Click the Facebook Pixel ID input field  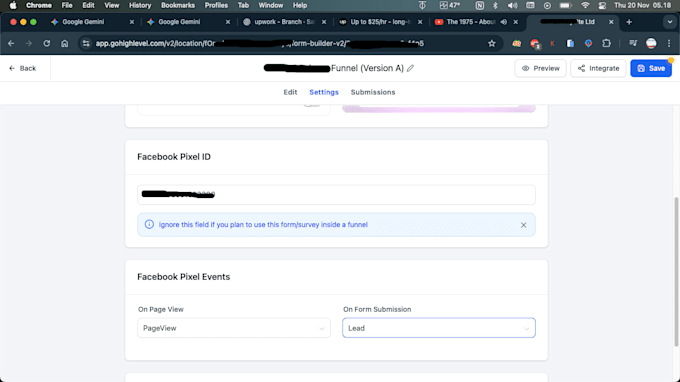tap(336, 194)
